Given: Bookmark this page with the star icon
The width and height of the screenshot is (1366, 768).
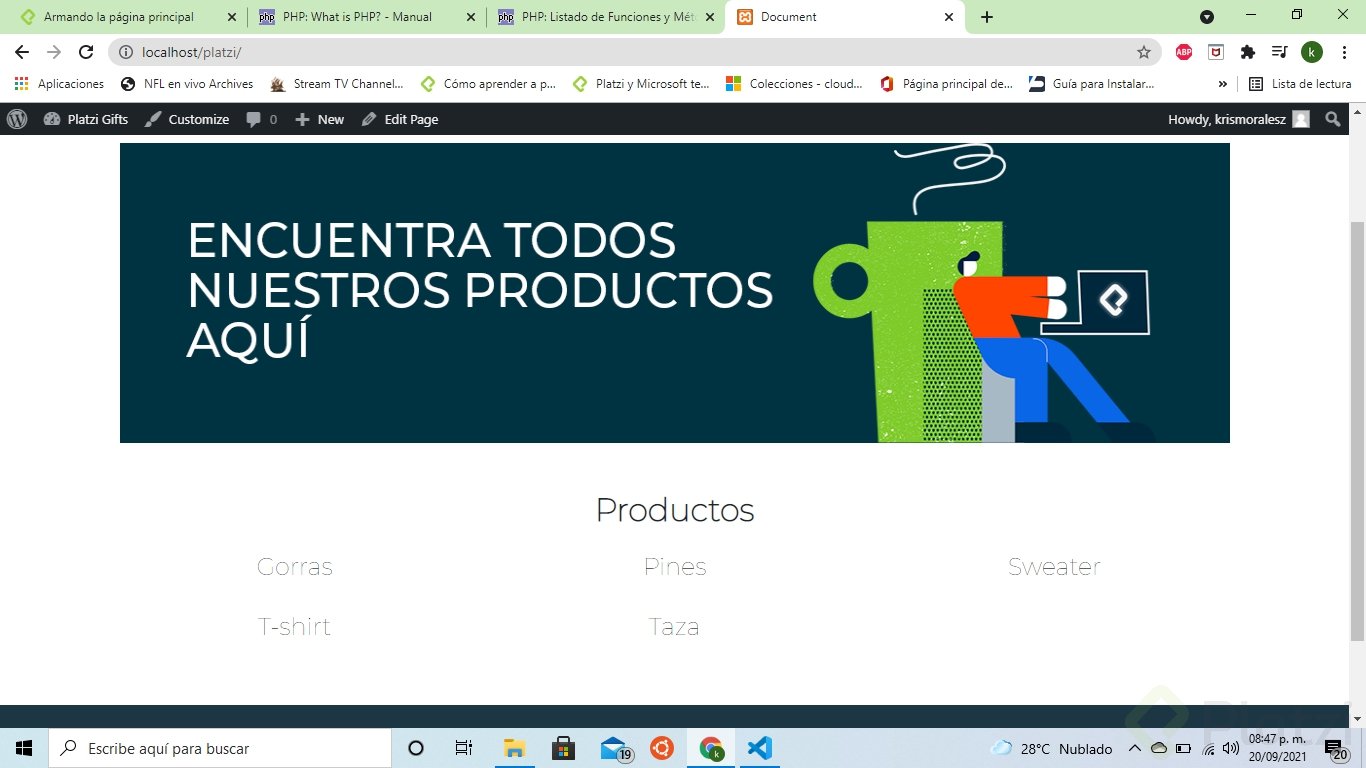Looking at the screenshot, I should [x=1144, y=52].
